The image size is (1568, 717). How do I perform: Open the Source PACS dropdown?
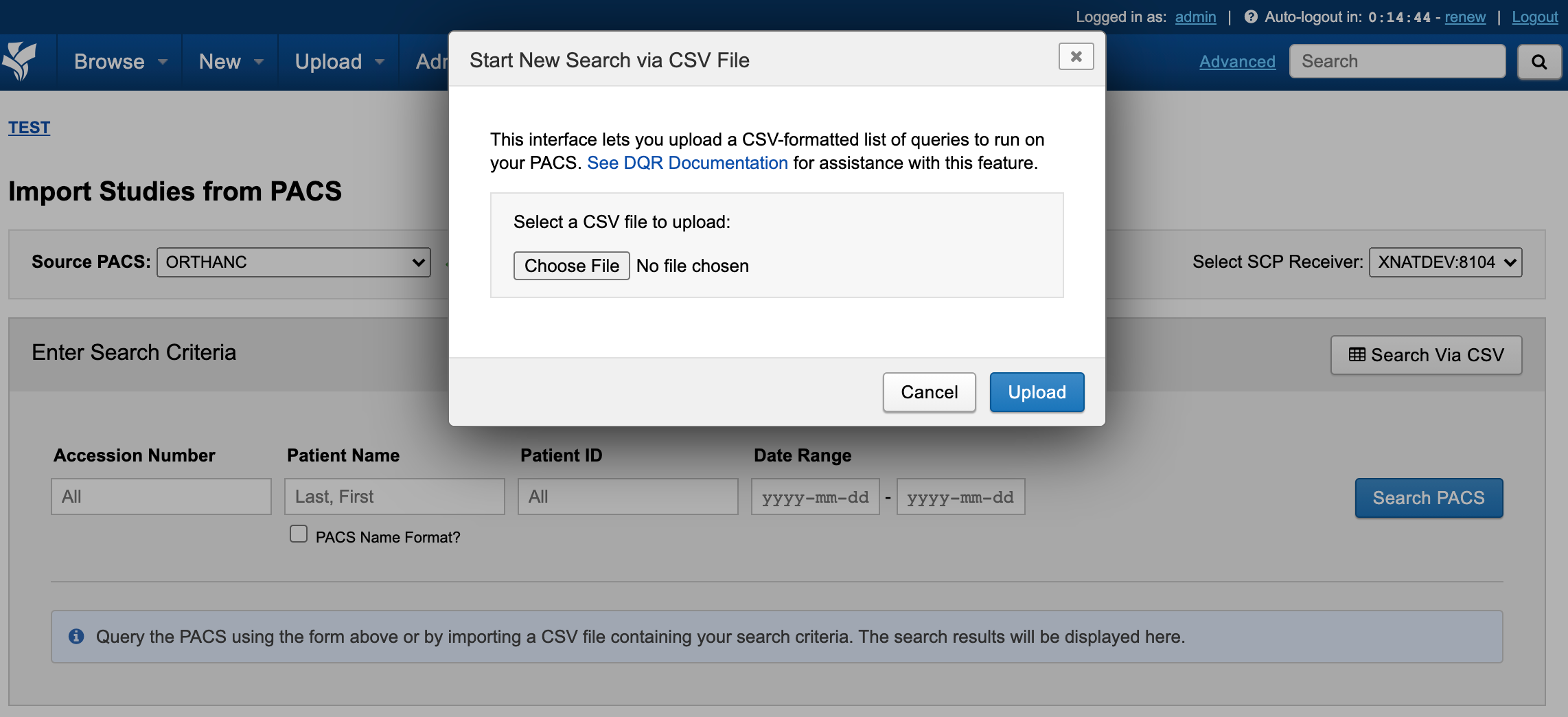coord(294,262)
